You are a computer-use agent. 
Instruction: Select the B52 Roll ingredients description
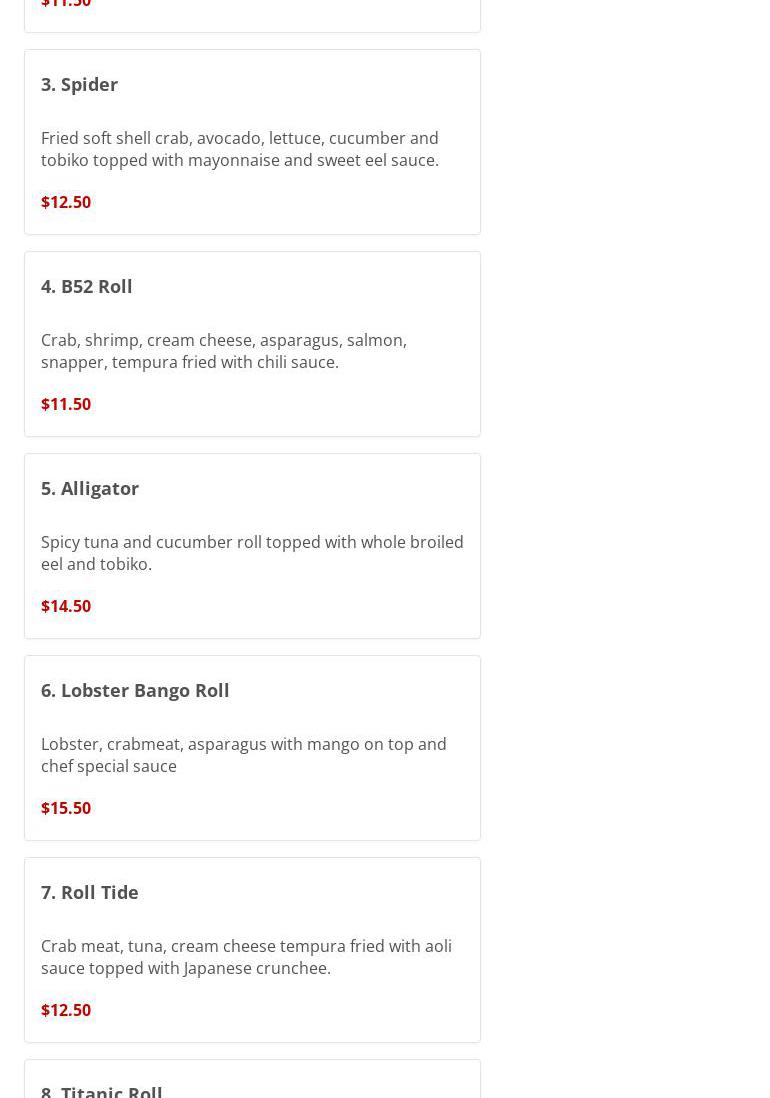click(224, 351)
